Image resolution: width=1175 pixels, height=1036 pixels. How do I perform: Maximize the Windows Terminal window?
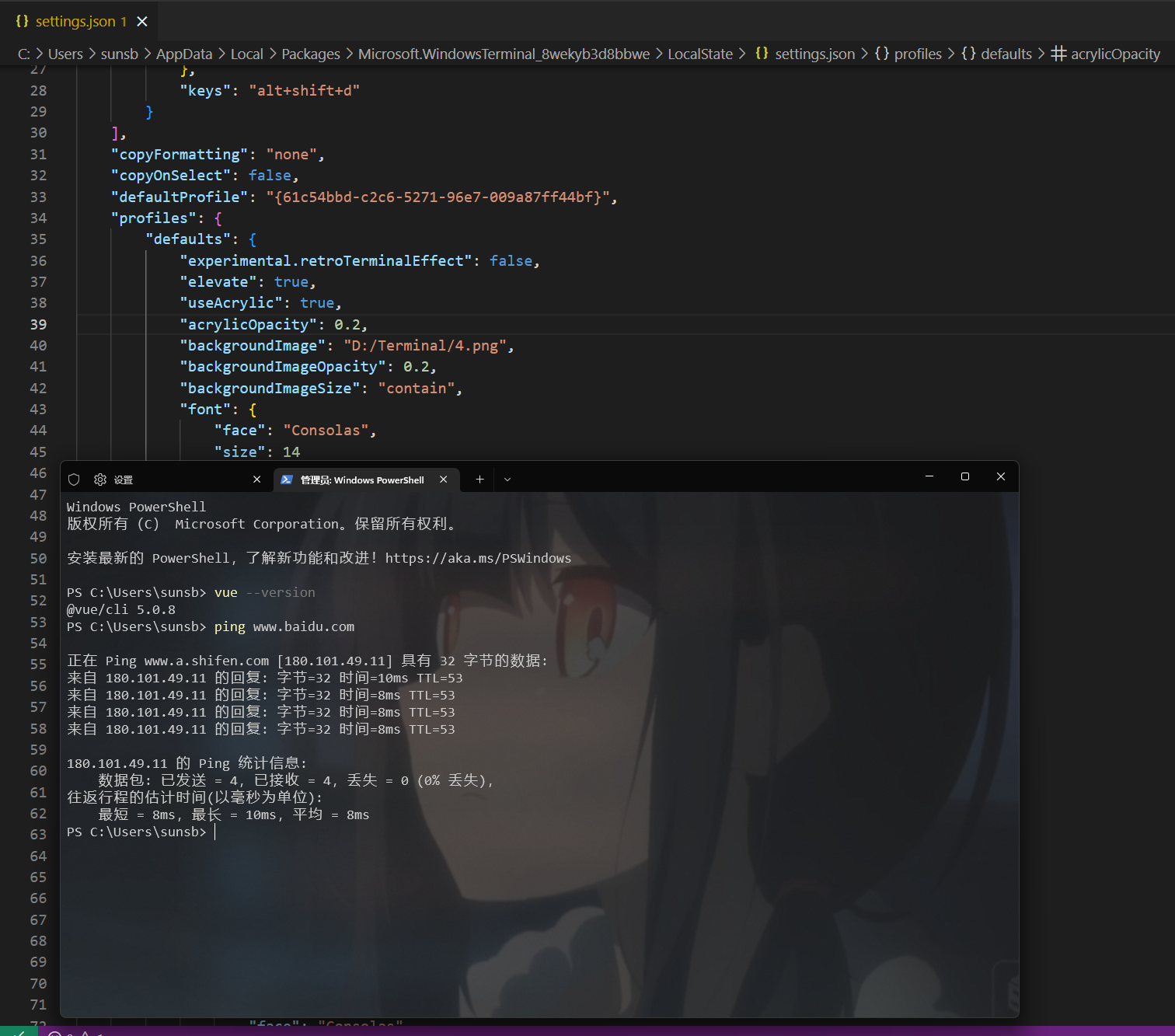pos(965,476)
